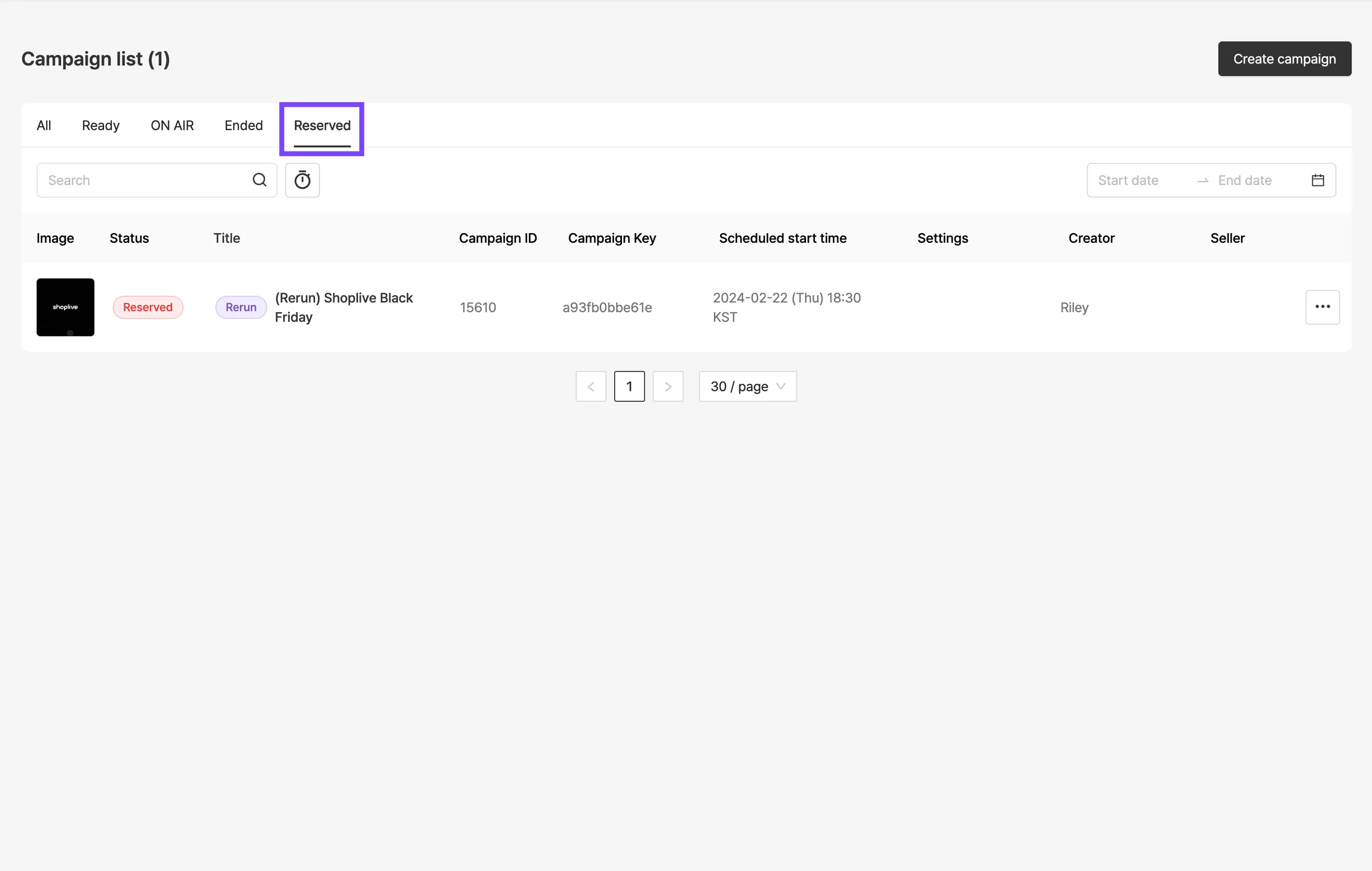The image size is (1372, 871).
Task: Click campaign key a93fb0bbe61e
Action: pos(607,307)
